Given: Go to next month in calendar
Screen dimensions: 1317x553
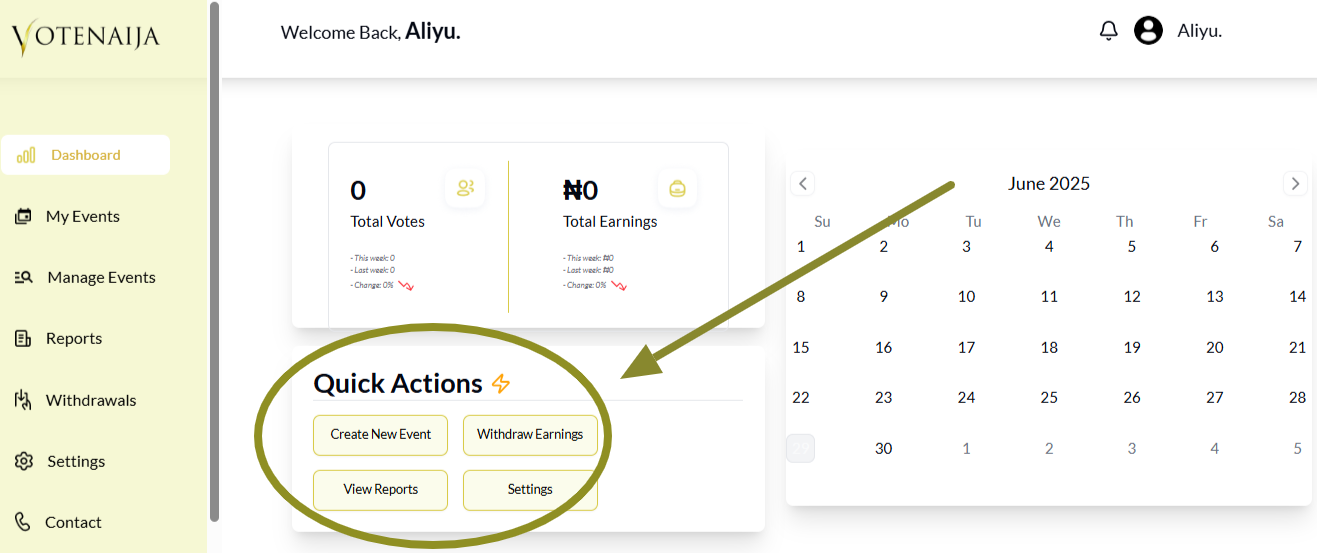Looking at the screenshot, I should click(x=1295, y=184).
